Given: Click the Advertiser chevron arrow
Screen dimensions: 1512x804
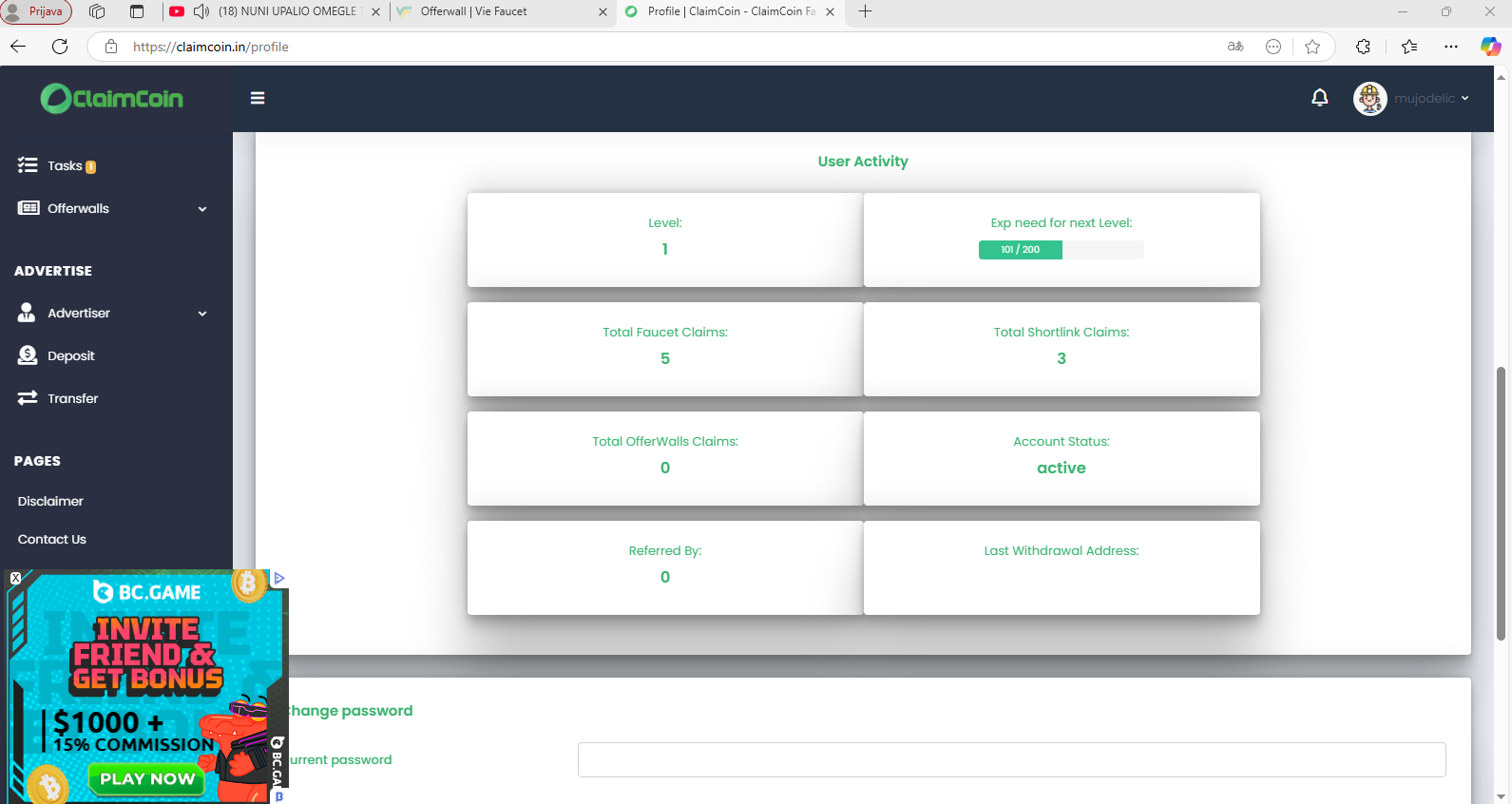Looking at the screenshot, I should [202, 314].
